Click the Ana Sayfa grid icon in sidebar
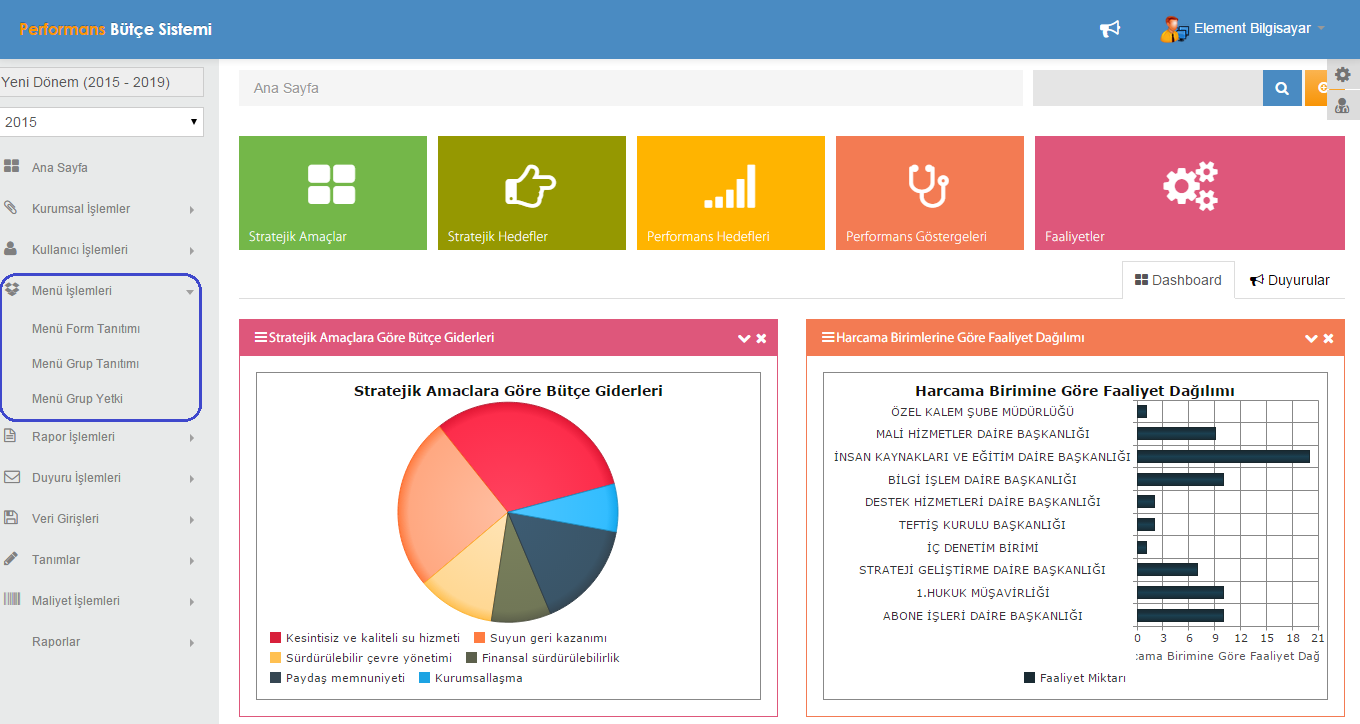This screenshot has height=724, width=1360. pos(12,167)
